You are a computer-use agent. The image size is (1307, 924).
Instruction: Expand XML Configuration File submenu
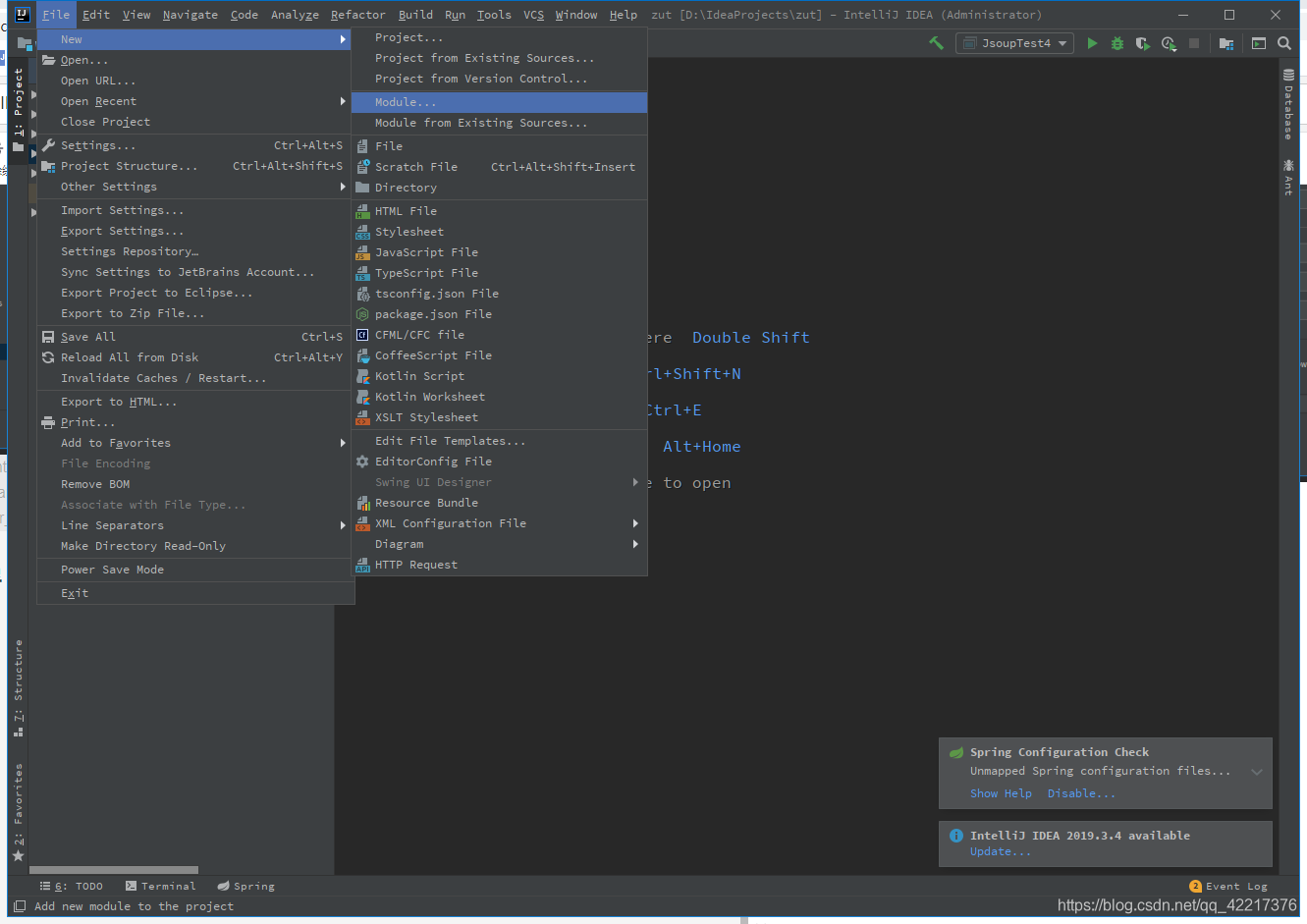(x=500, y=523)
